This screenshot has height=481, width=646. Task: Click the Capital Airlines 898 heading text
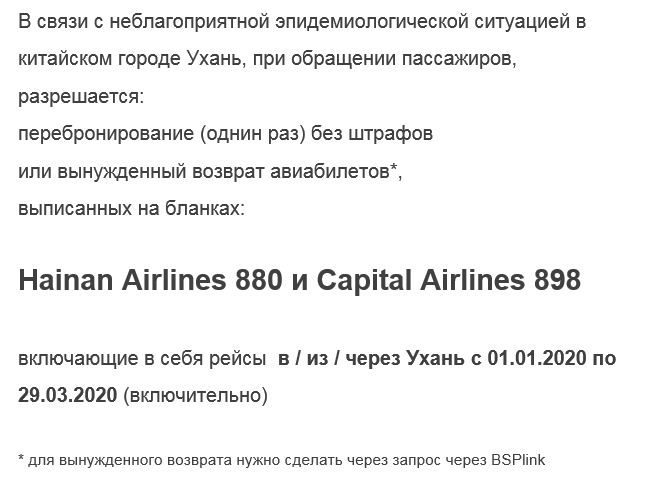click(449, 280)
